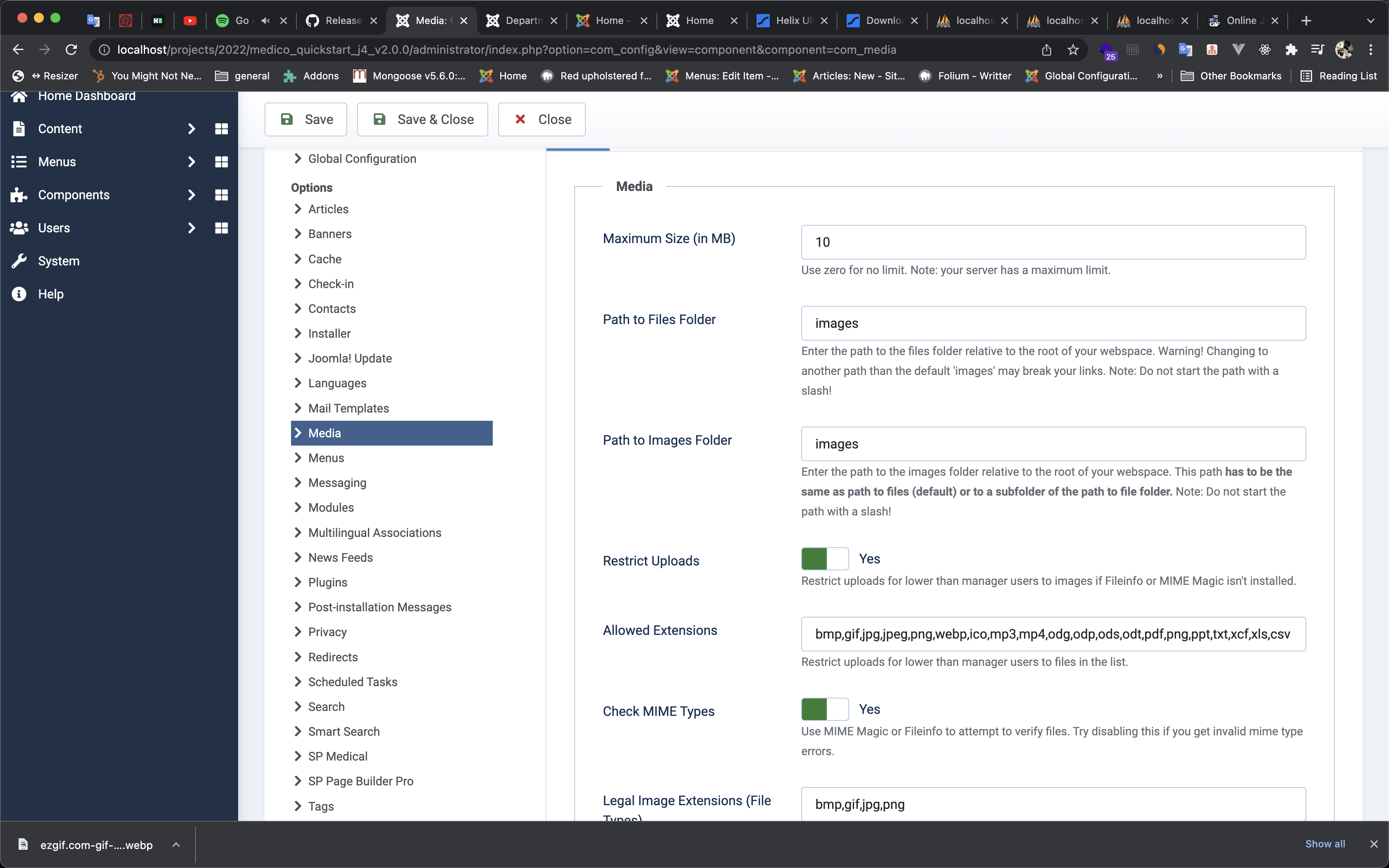Click the Save disk icon in the toolbar

tap(288, 119)
